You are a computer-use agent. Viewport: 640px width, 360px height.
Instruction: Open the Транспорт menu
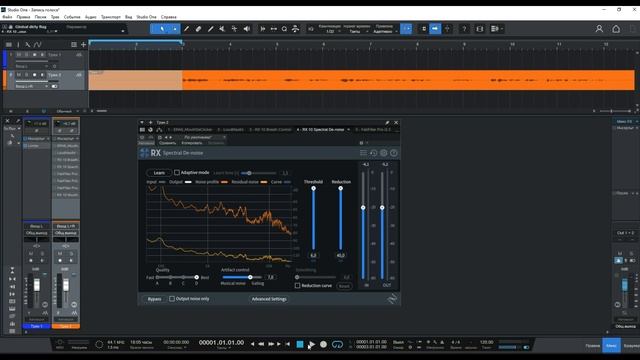pyautogui.click(x=111, y=17)
